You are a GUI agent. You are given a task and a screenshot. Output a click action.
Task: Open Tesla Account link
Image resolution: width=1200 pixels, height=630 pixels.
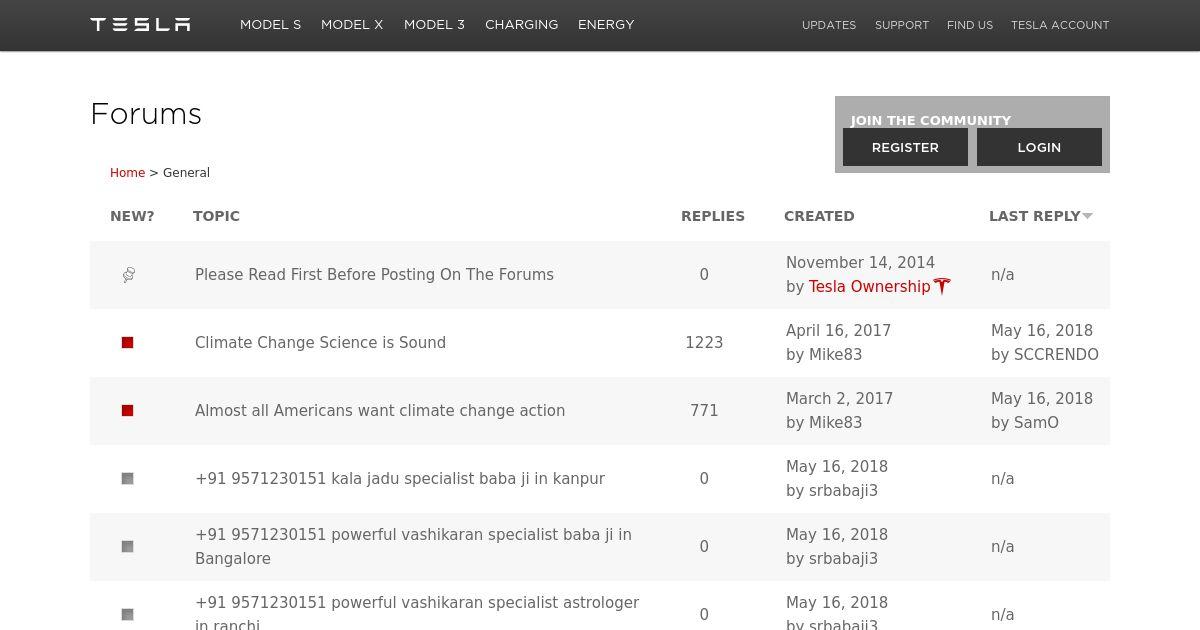click(x=1060, y=25)
